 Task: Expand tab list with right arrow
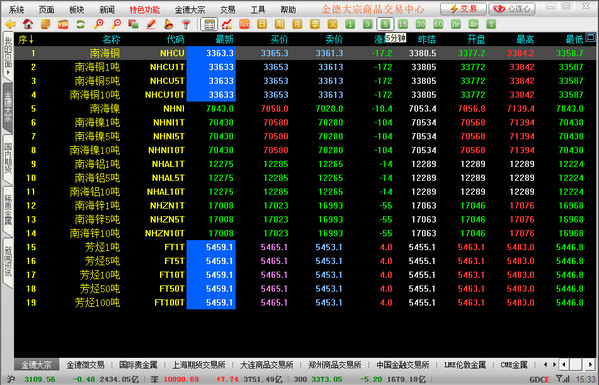(554, 364)
